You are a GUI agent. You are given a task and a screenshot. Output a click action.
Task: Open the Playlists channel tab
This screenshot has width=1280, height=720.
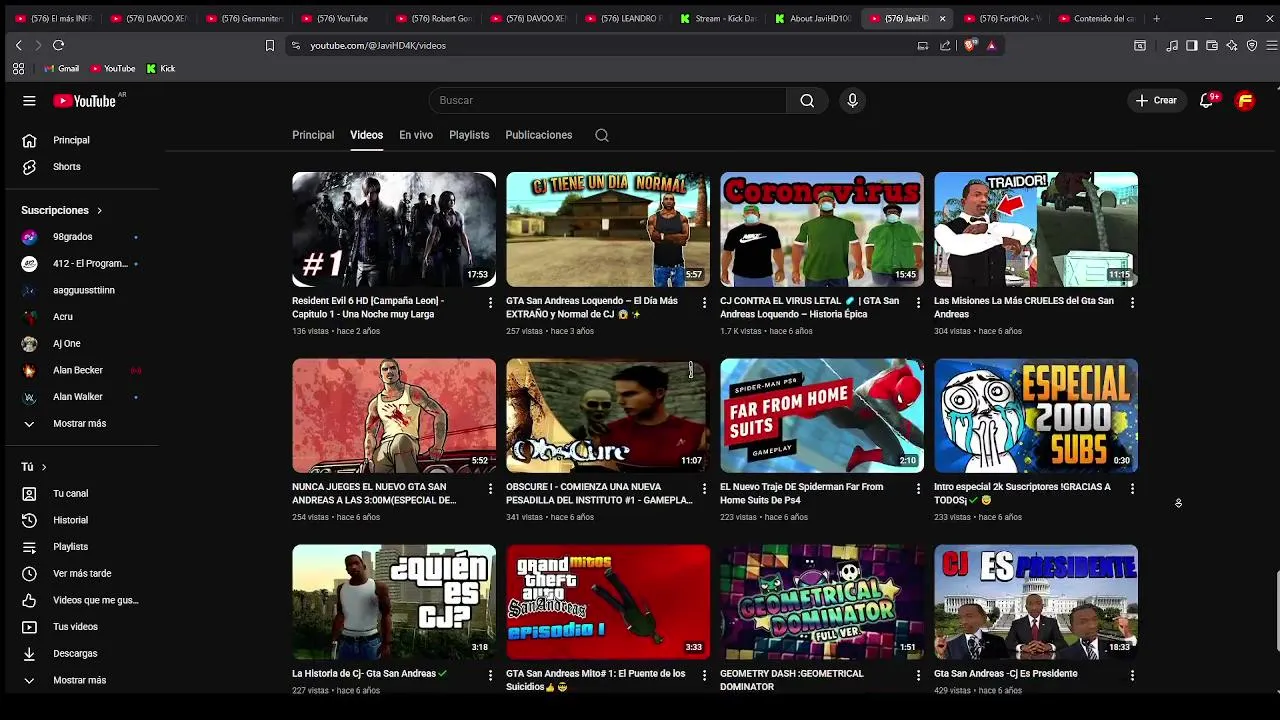tap(469, 135)
